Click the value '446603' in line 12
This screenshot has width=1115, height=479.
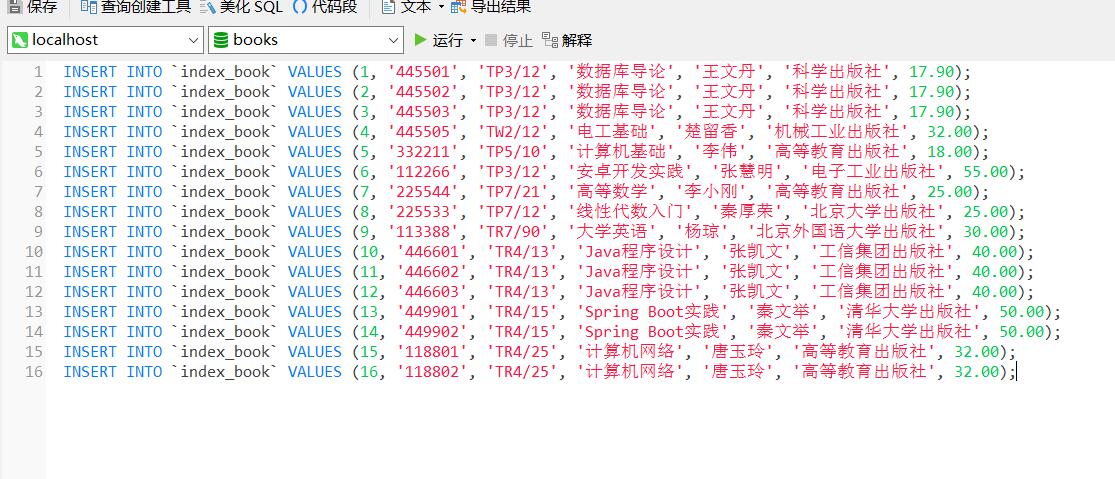pos(433,291)
